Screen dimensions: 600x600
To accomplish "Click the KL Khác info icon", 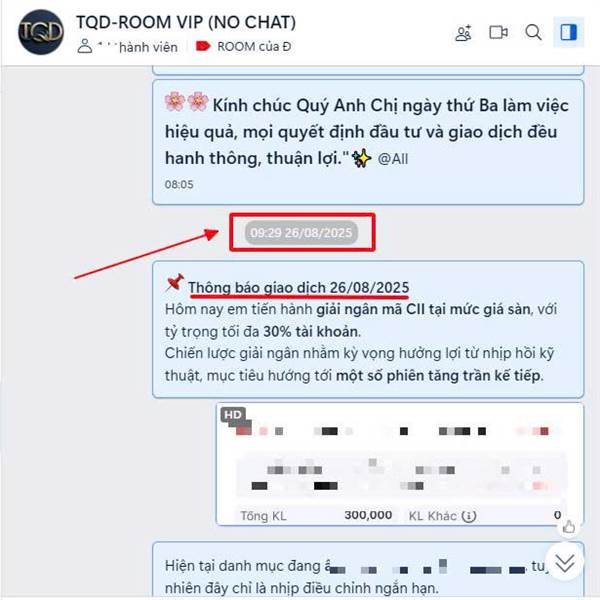I will [x=469, y=516].
